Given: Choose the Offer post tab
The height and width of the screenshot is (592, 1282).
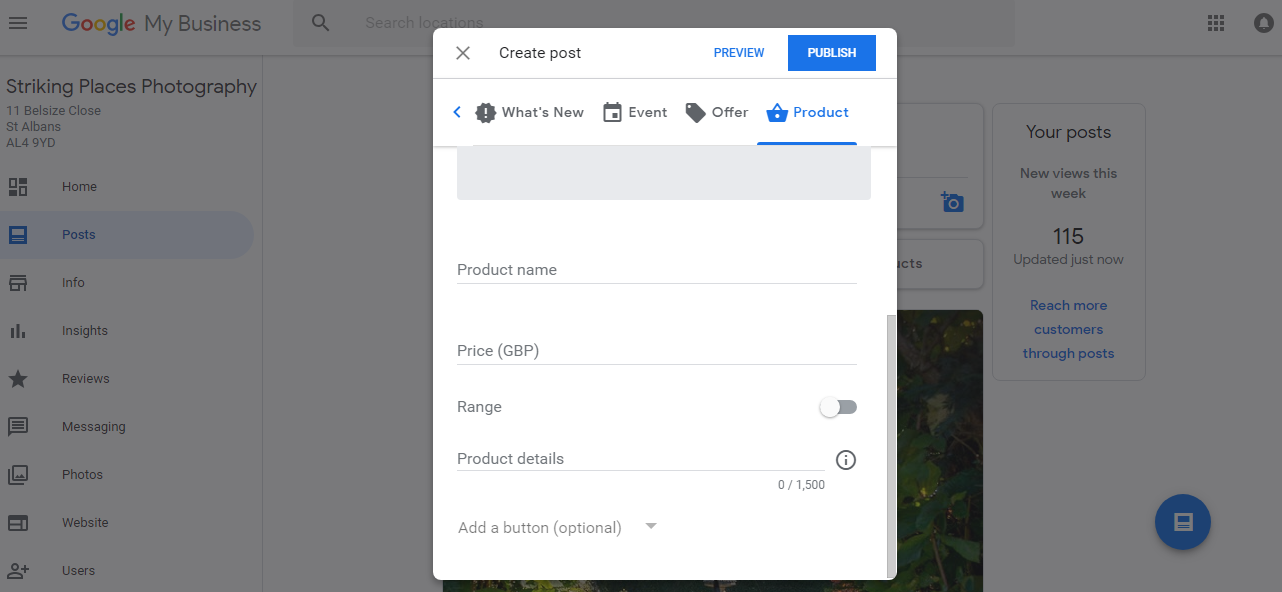Looking at the screenshot, I should click(x=717, y=113).
